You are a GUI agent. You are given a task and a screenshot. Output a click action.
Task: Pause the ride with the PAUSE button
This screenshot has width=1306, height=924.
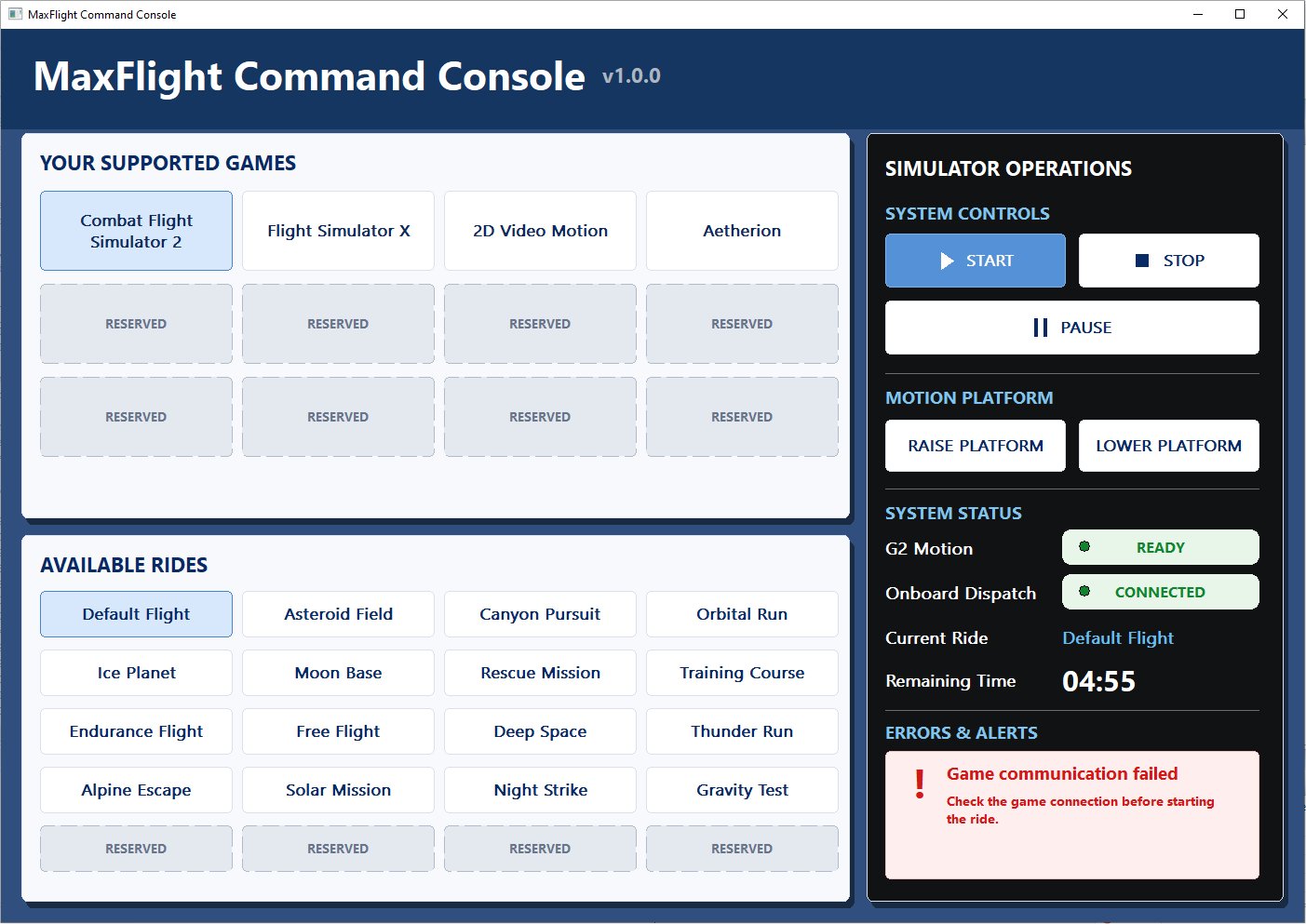point(1071,328)
